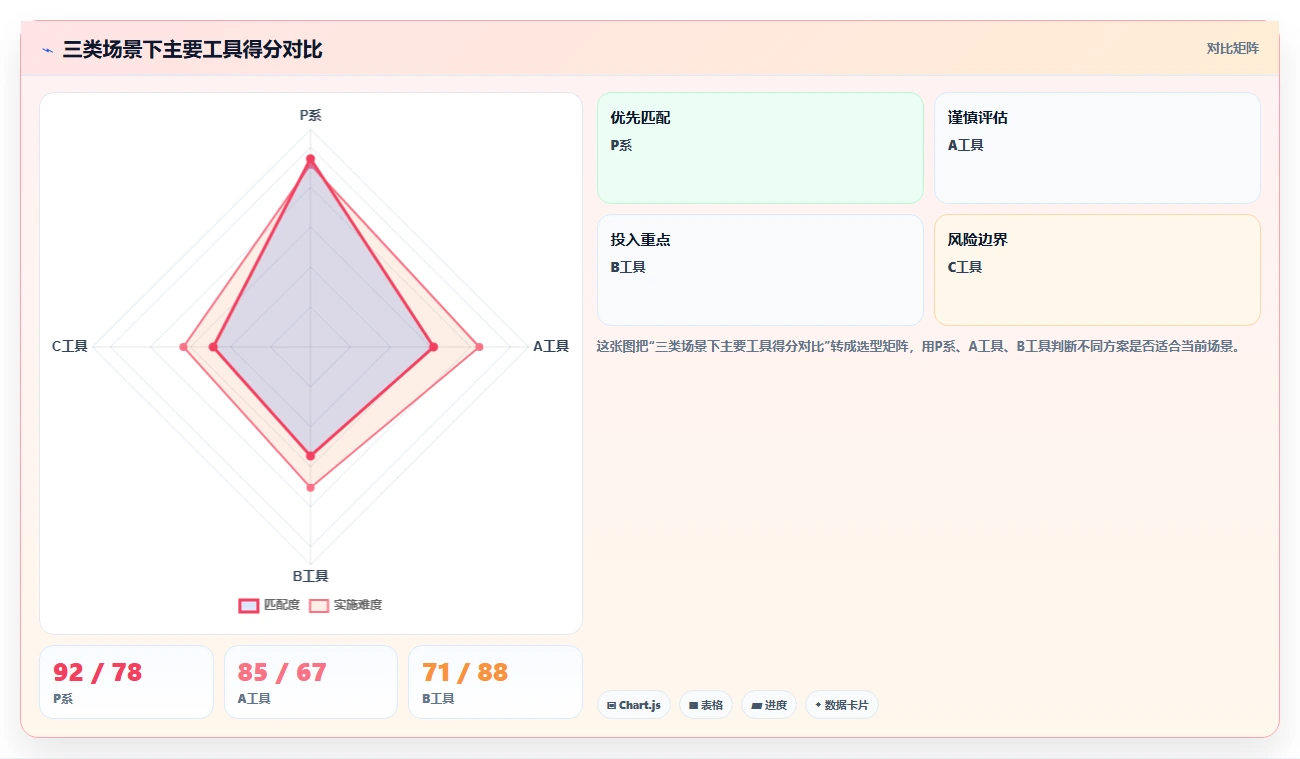Click the 匹配度 legend color box
The image size is (1300, 759).
click(x=248, y=605)
